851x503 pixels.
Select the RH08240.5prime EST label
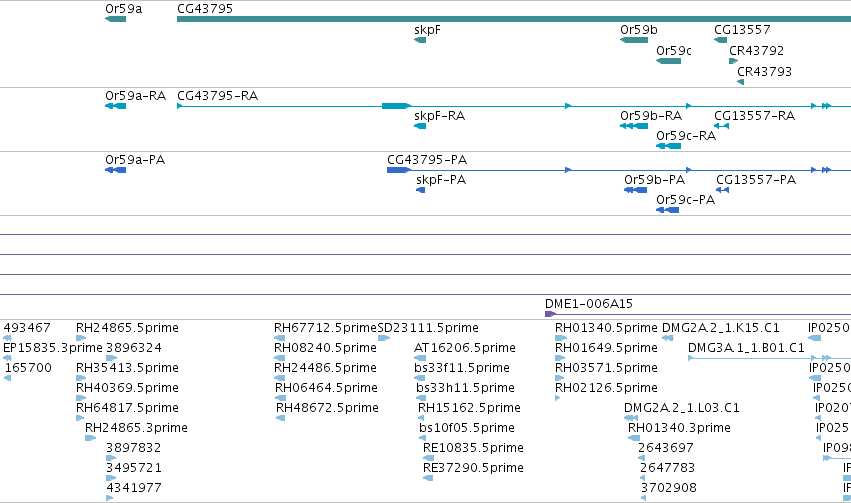[x=325, y=348]
